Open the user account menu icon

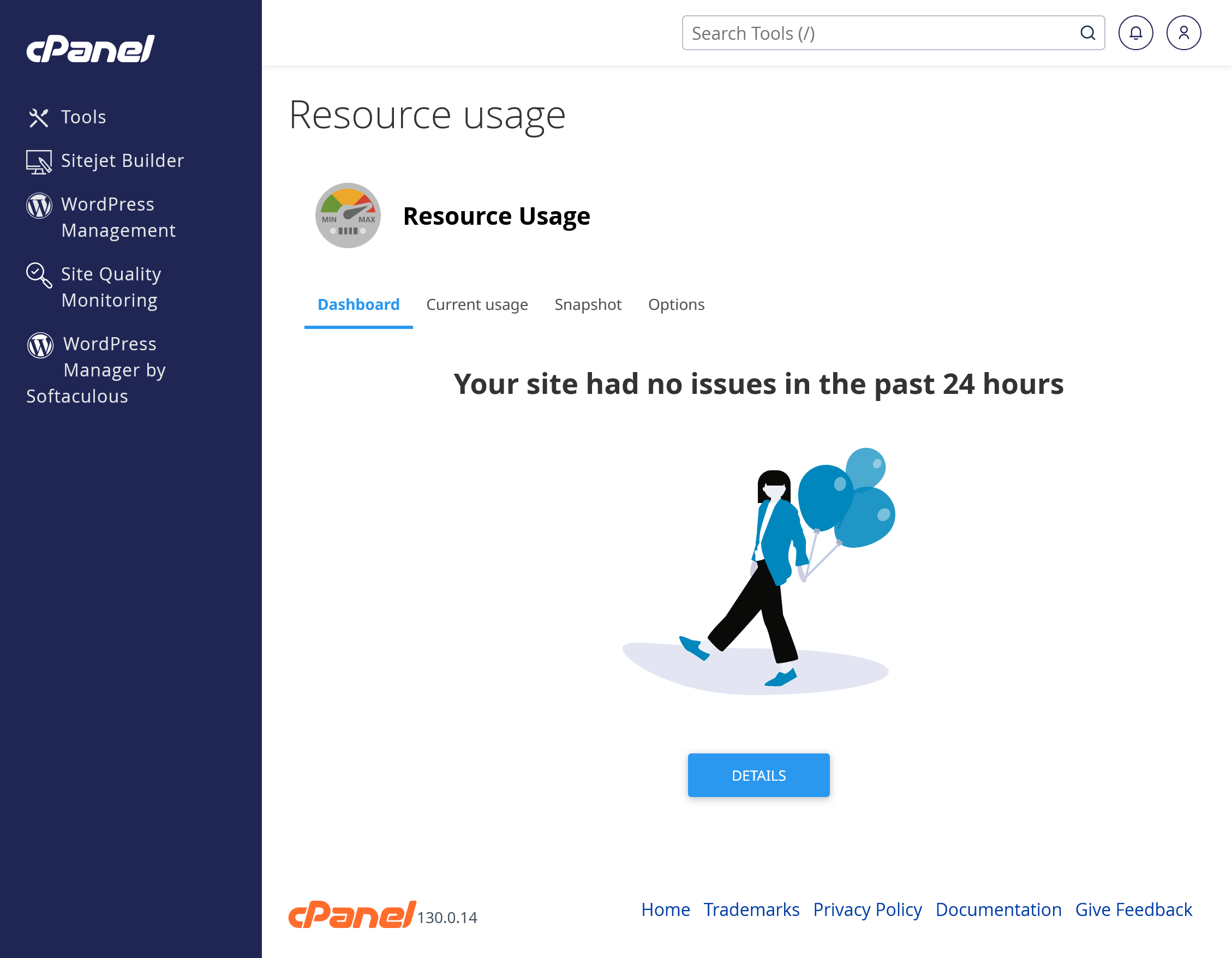pos(1183,33)
